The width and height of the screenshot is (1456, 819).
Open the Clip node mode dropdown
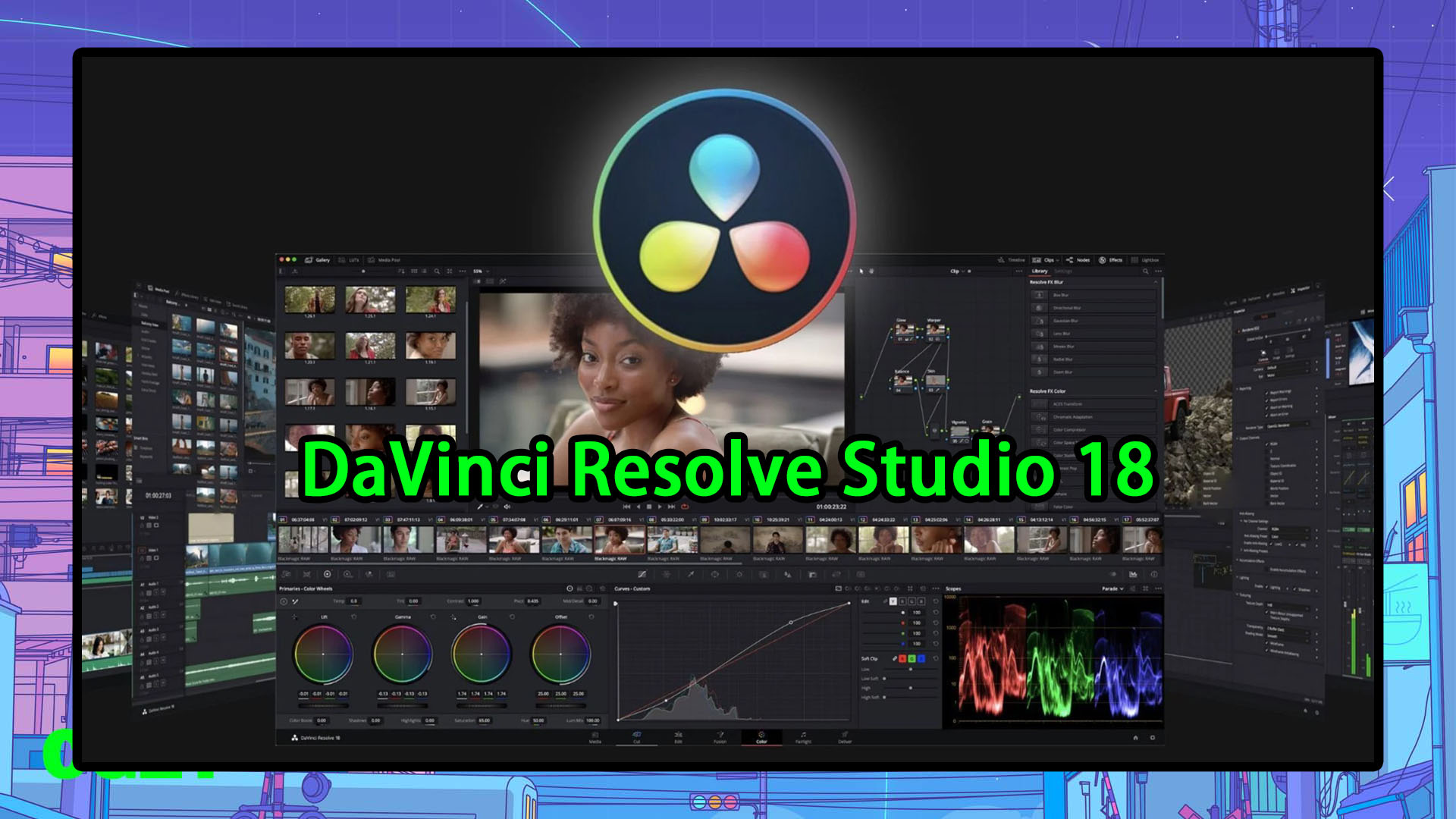coord(959,271)
